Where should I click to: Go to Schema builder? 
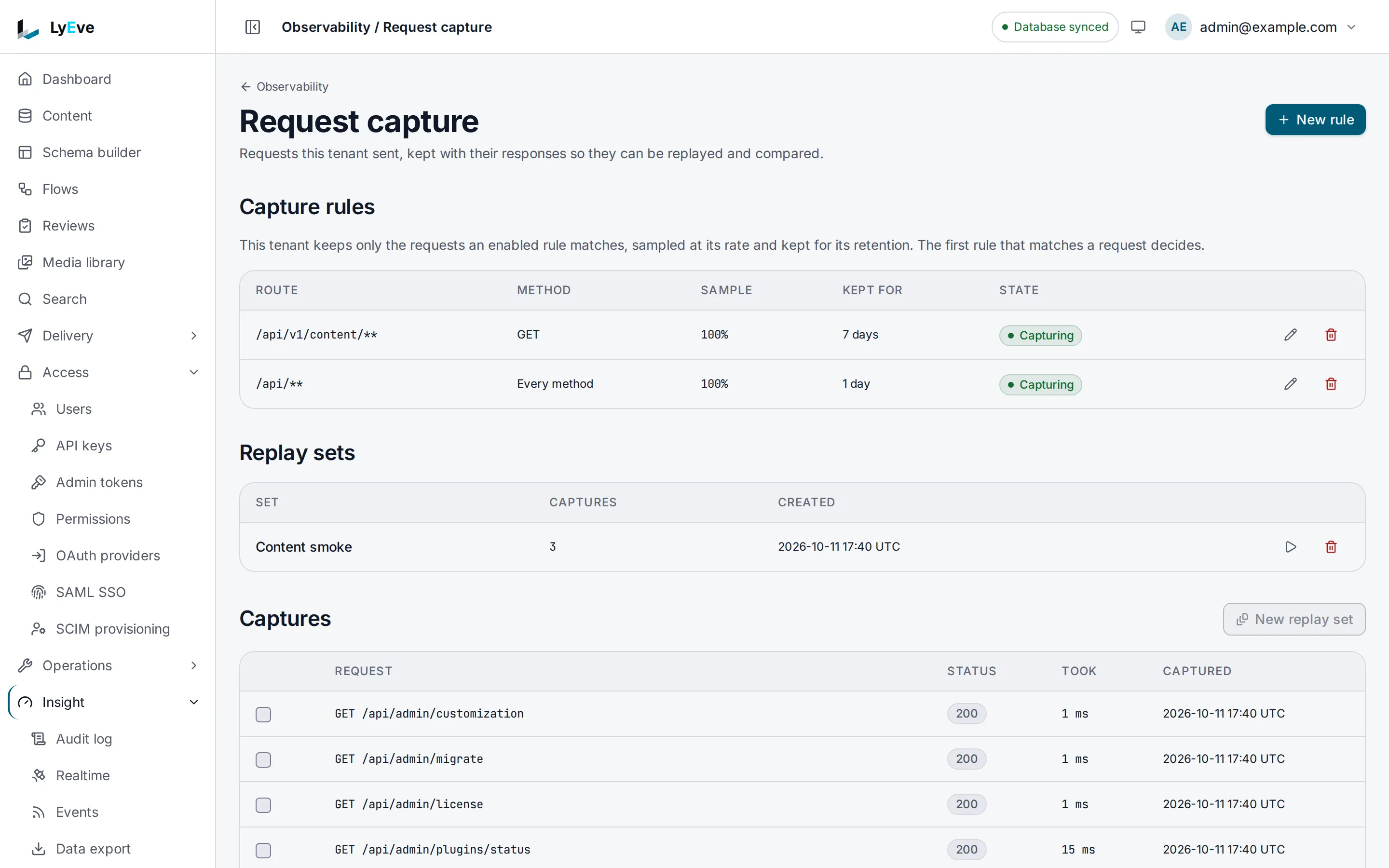[x=108, y=153]
